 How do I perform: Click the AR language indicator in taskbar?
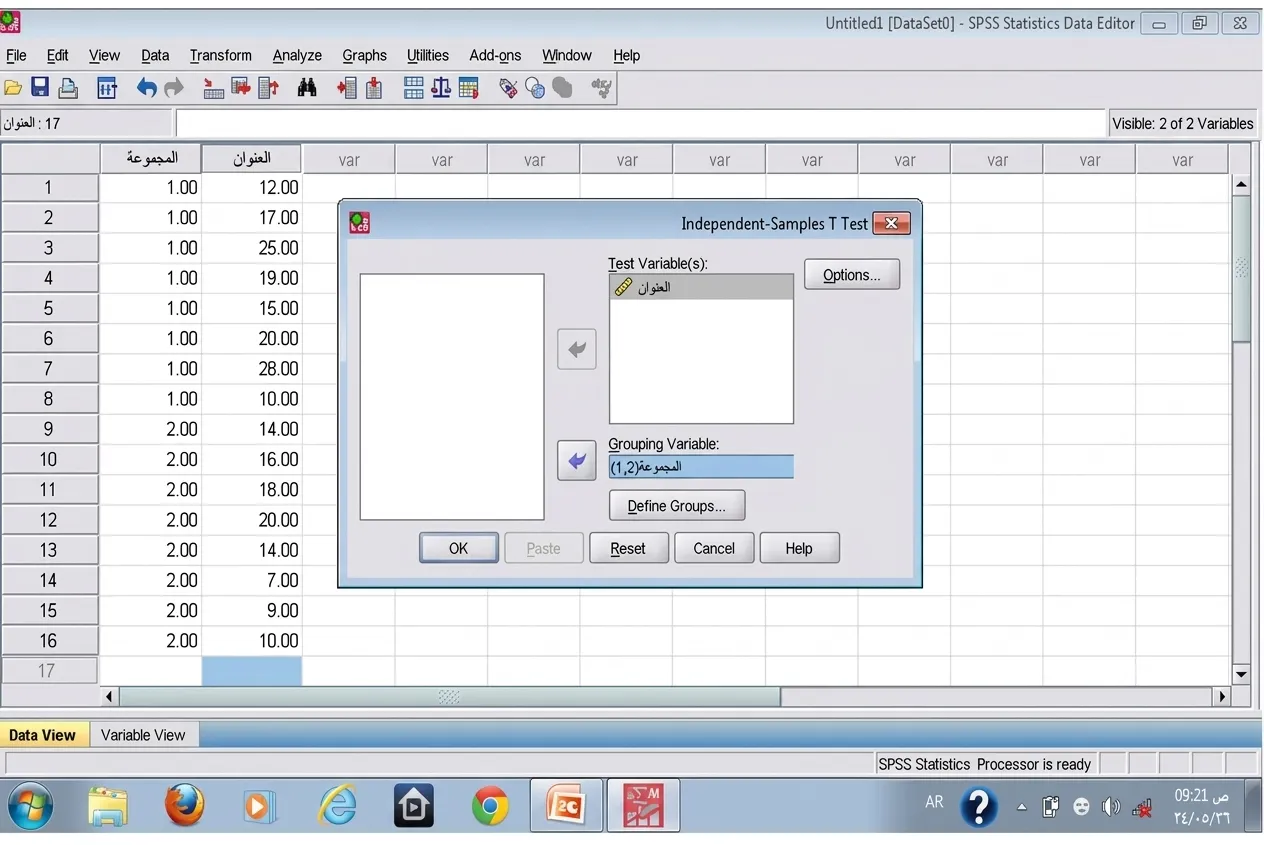tap(934, 802)
